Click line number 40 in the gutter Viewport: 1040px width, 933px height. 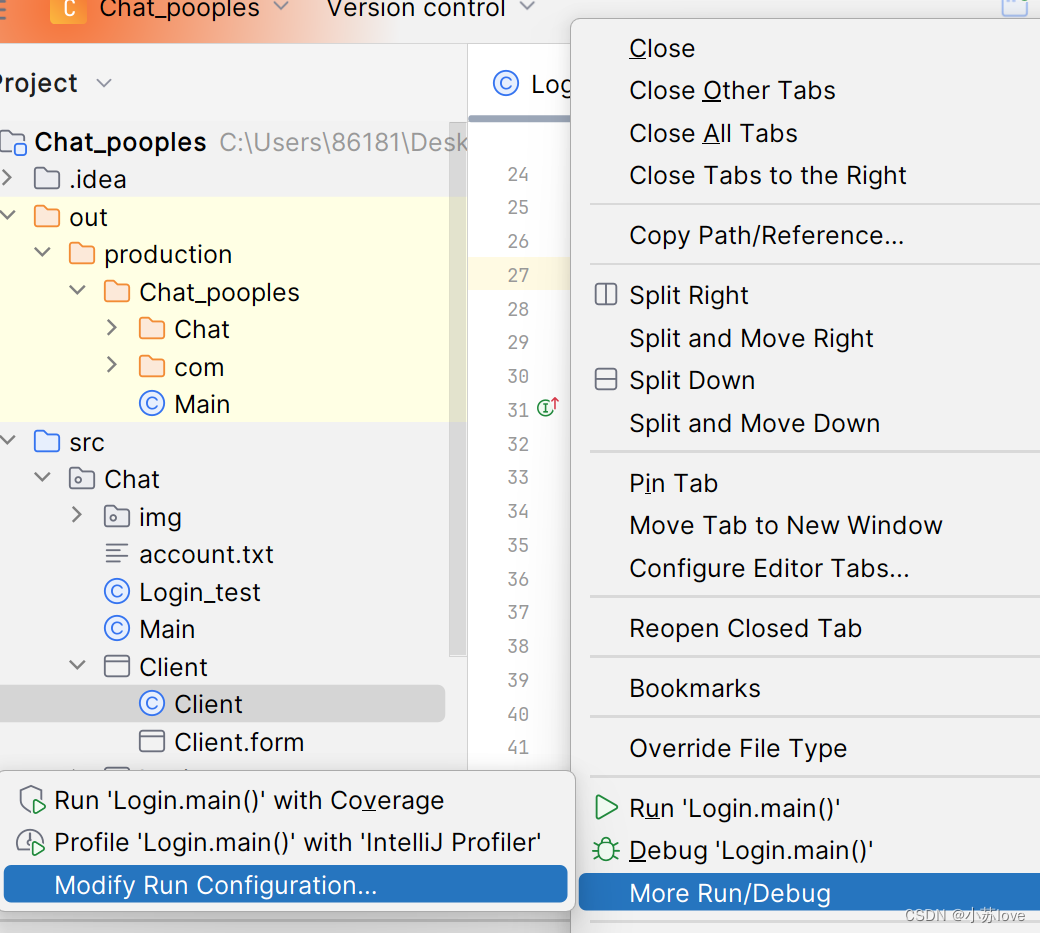click(x=518, y=714)
